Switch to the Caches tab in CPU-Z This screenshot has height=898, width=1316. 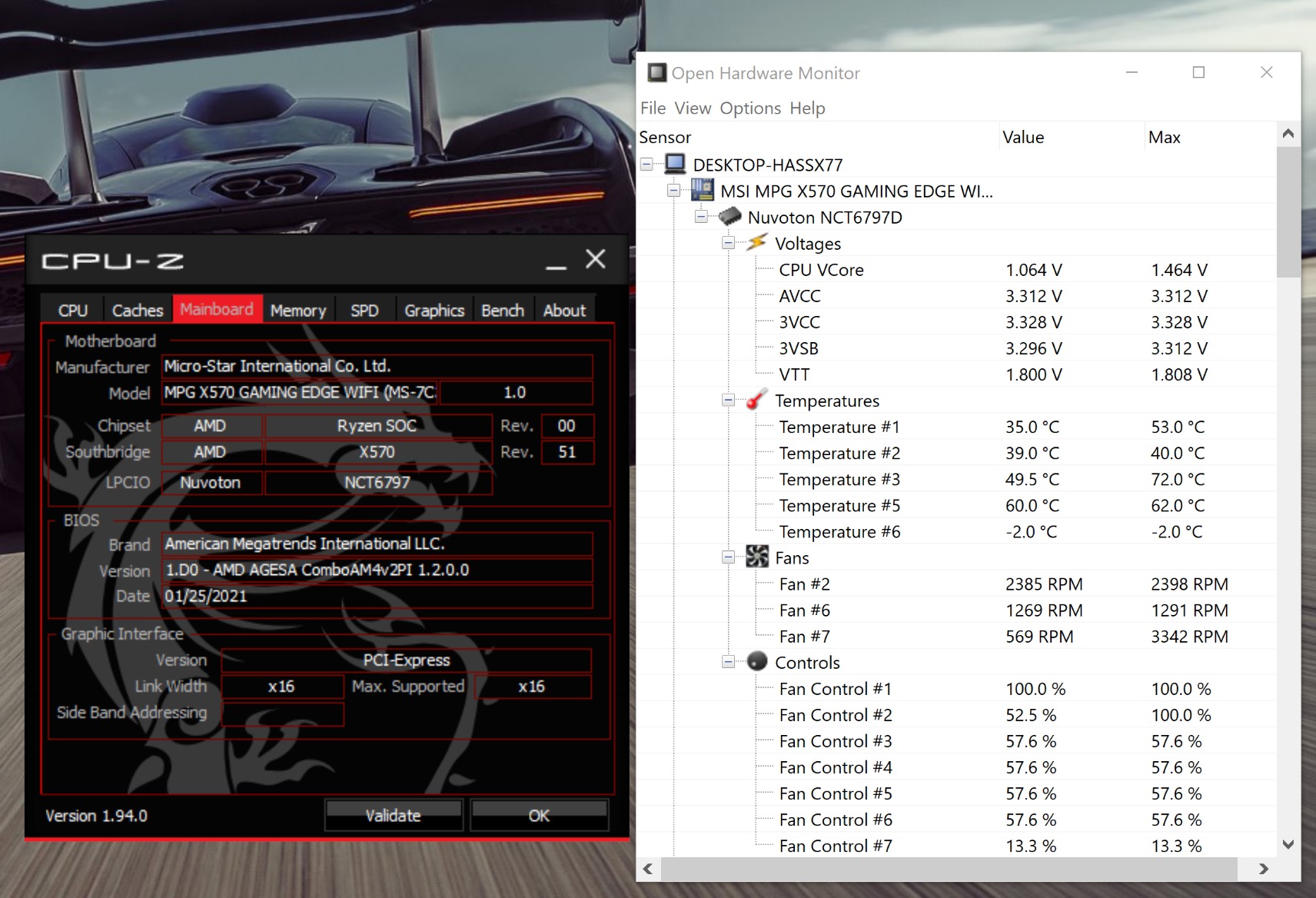click(x=138, y=310)
